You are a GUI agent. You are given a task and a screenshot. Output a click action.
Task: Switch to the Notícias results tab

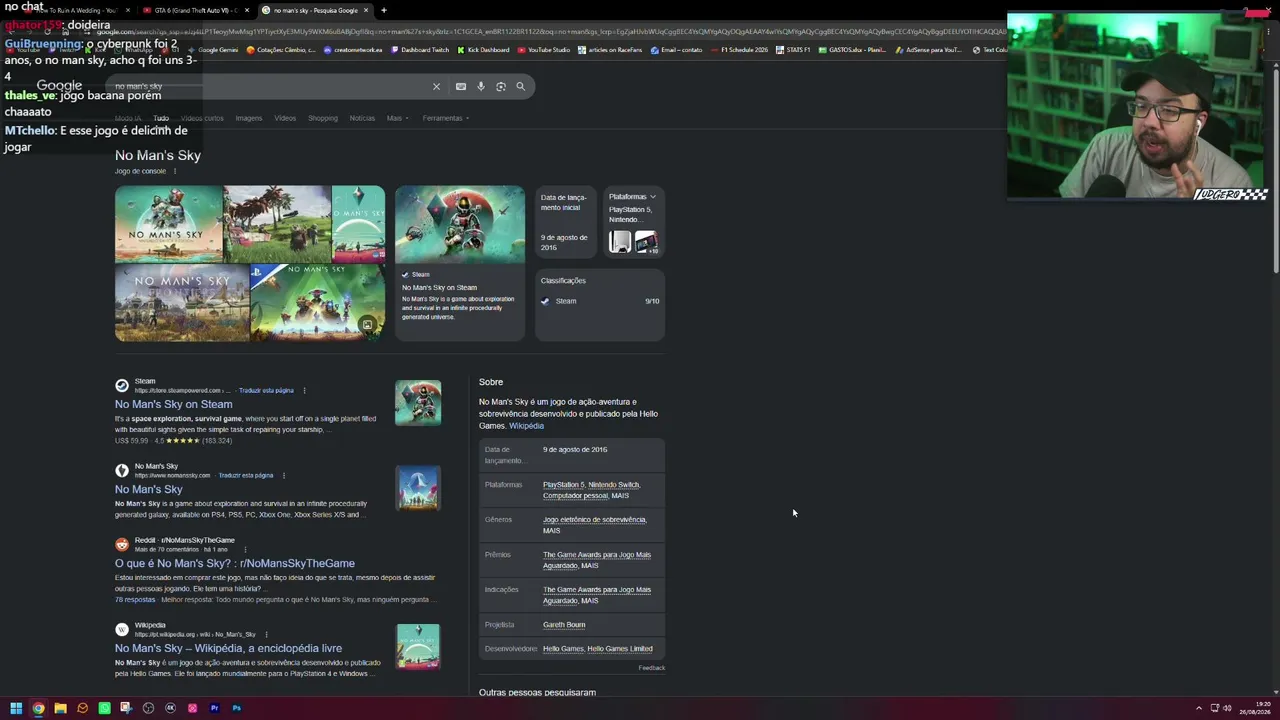point(362,118)
